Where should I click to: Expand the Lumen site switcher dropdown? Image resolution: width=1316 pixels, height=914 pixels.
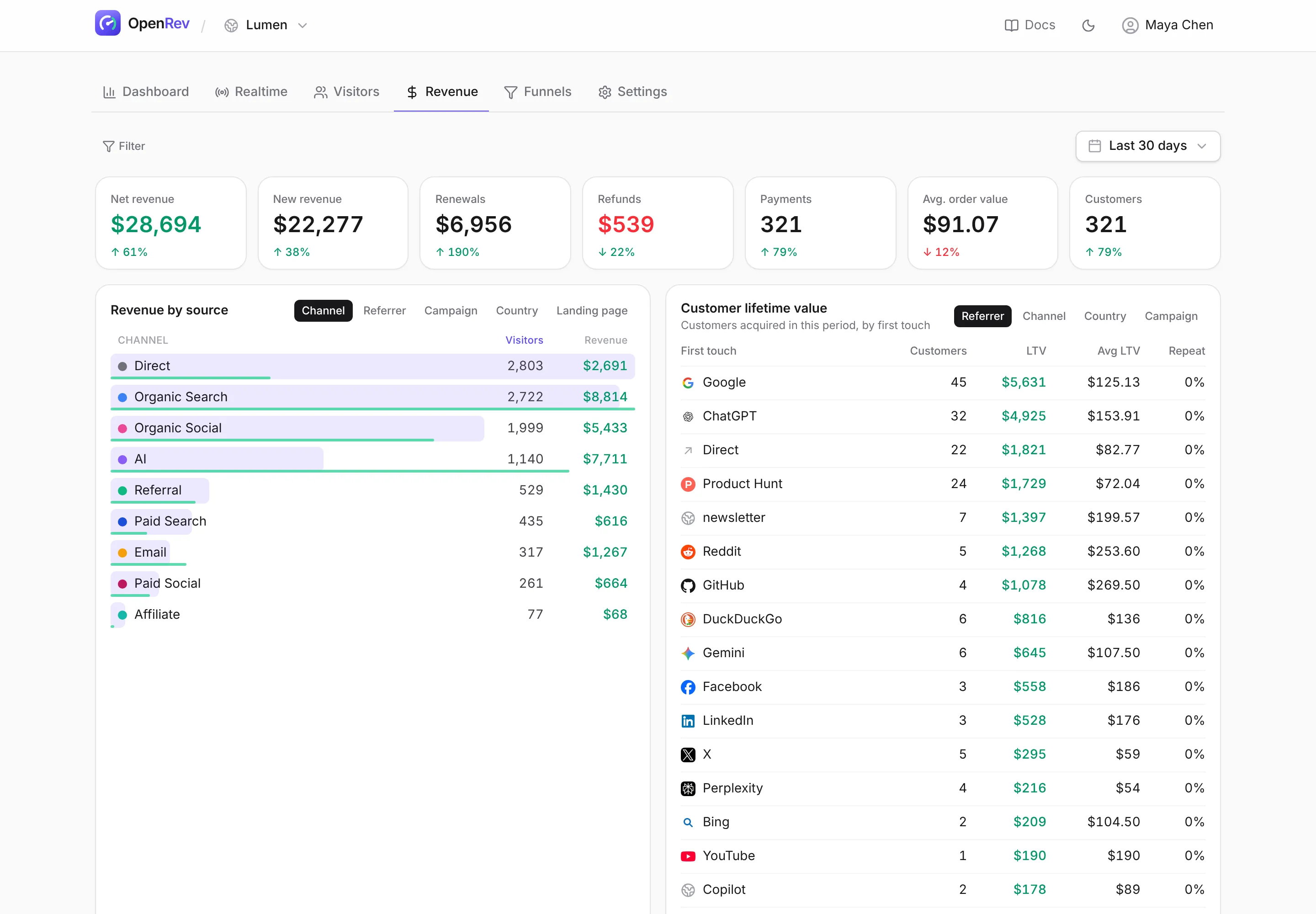[266, 25]
